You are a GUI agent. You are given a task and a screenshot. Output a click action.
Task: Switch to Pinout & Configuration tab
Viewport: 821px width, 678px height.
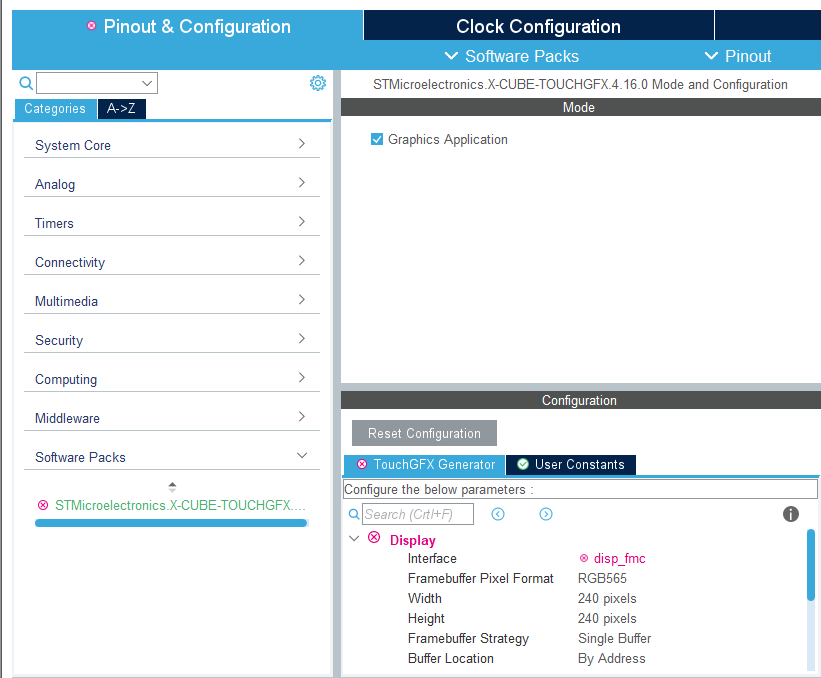click(x=187, y=26)
